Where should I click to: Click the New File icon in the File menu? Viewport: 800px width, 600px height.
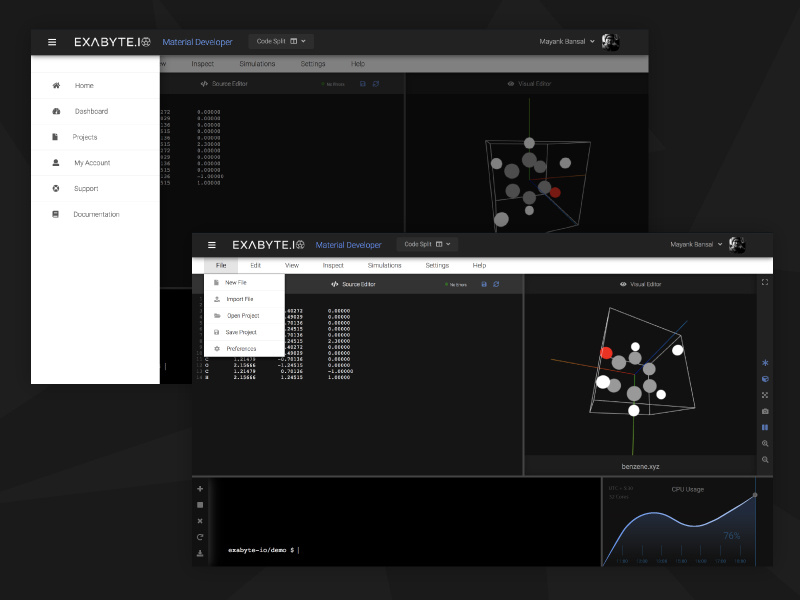(x=216, y=282)
